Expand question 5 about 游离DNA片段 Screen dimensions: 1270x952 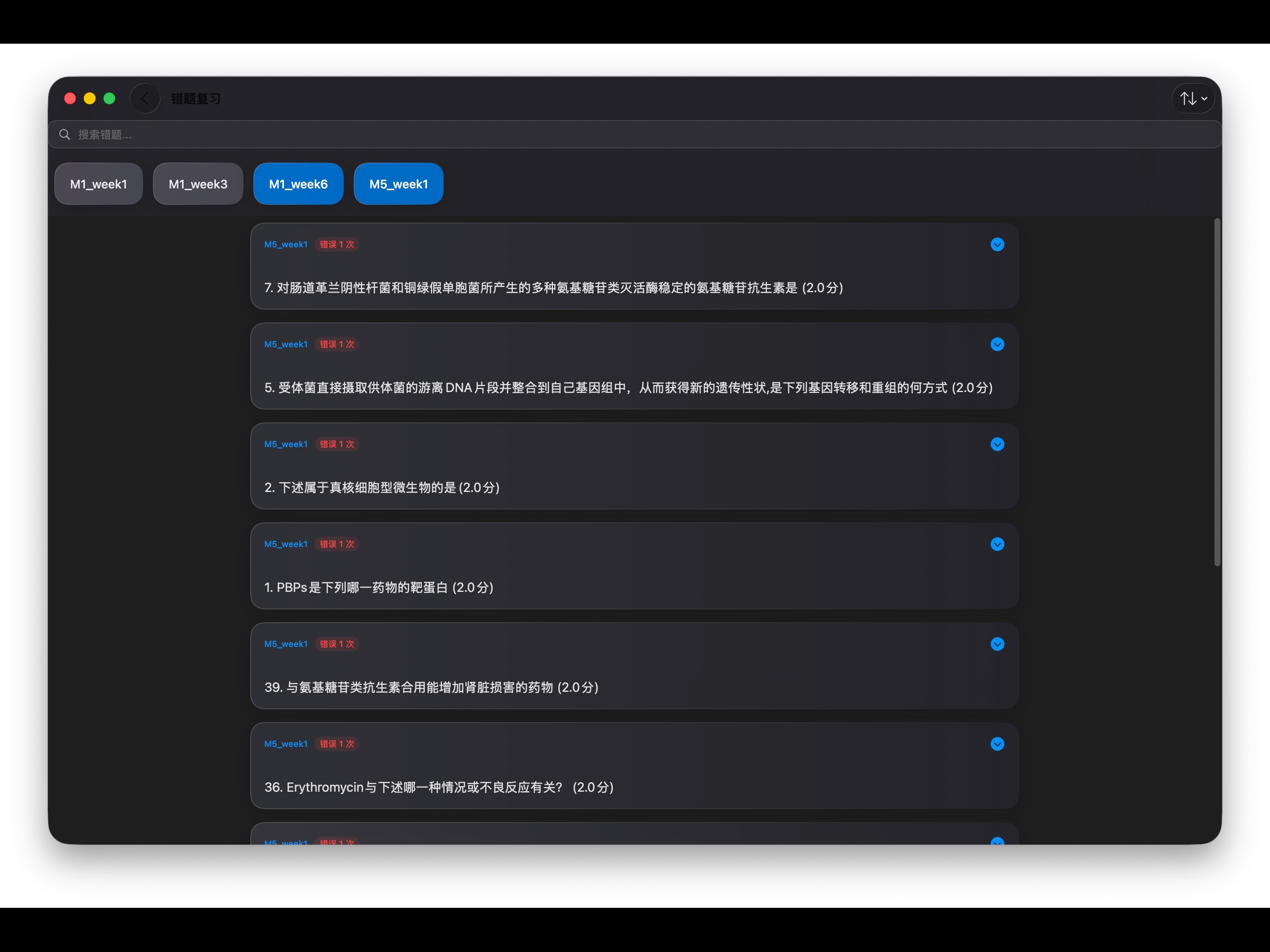[x=997, y=344]
